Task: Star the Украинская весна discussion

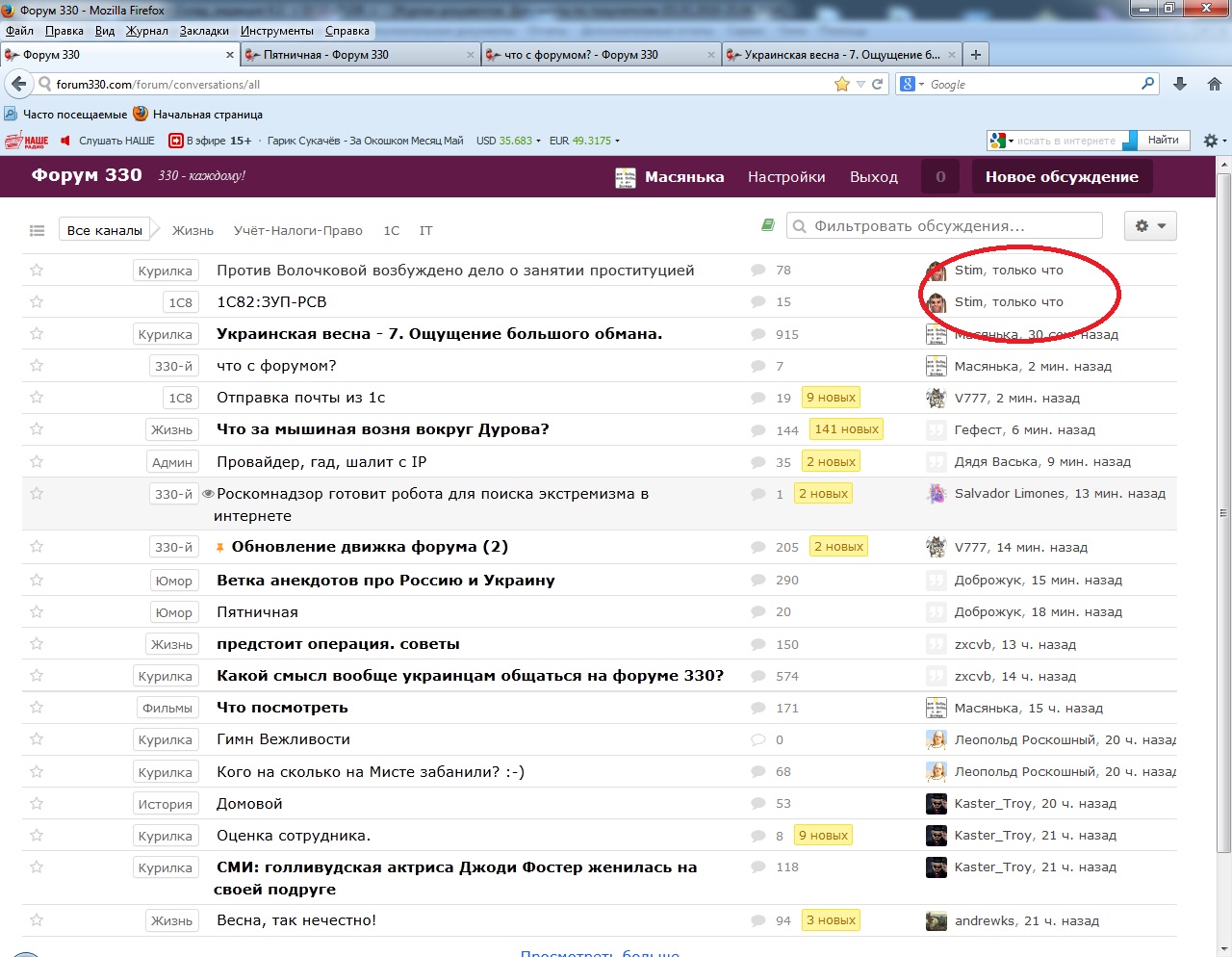Action: (37, 334)
